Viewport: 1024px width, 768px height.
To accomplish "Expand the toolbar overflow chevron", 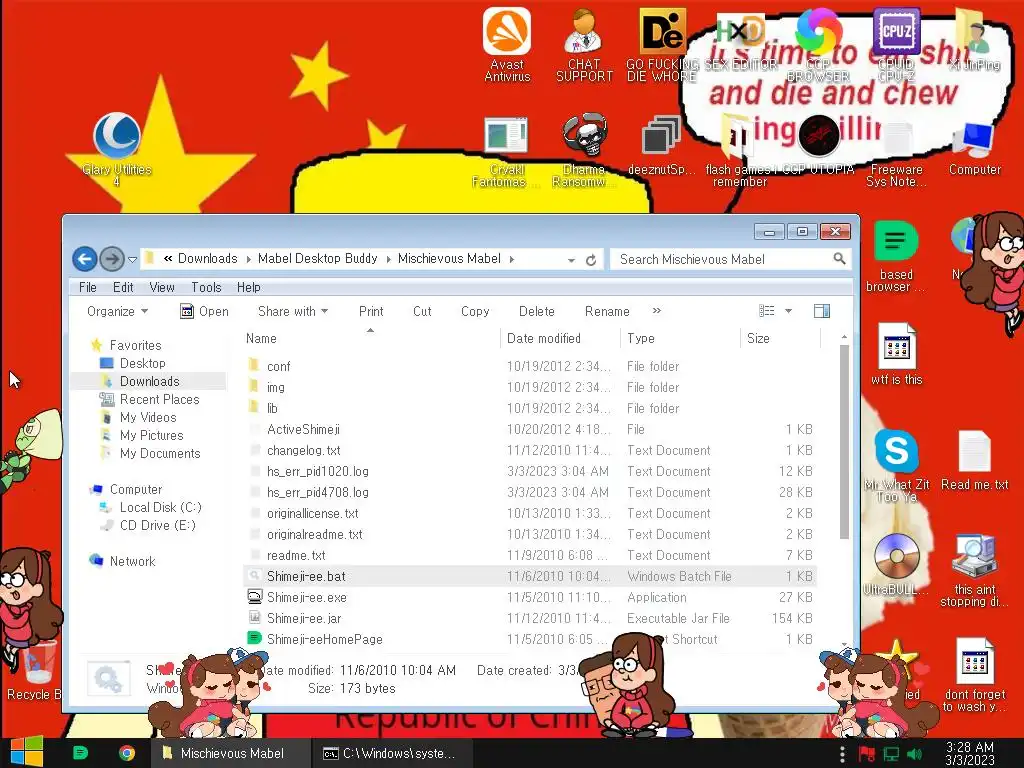I will (x=656, y=311).
